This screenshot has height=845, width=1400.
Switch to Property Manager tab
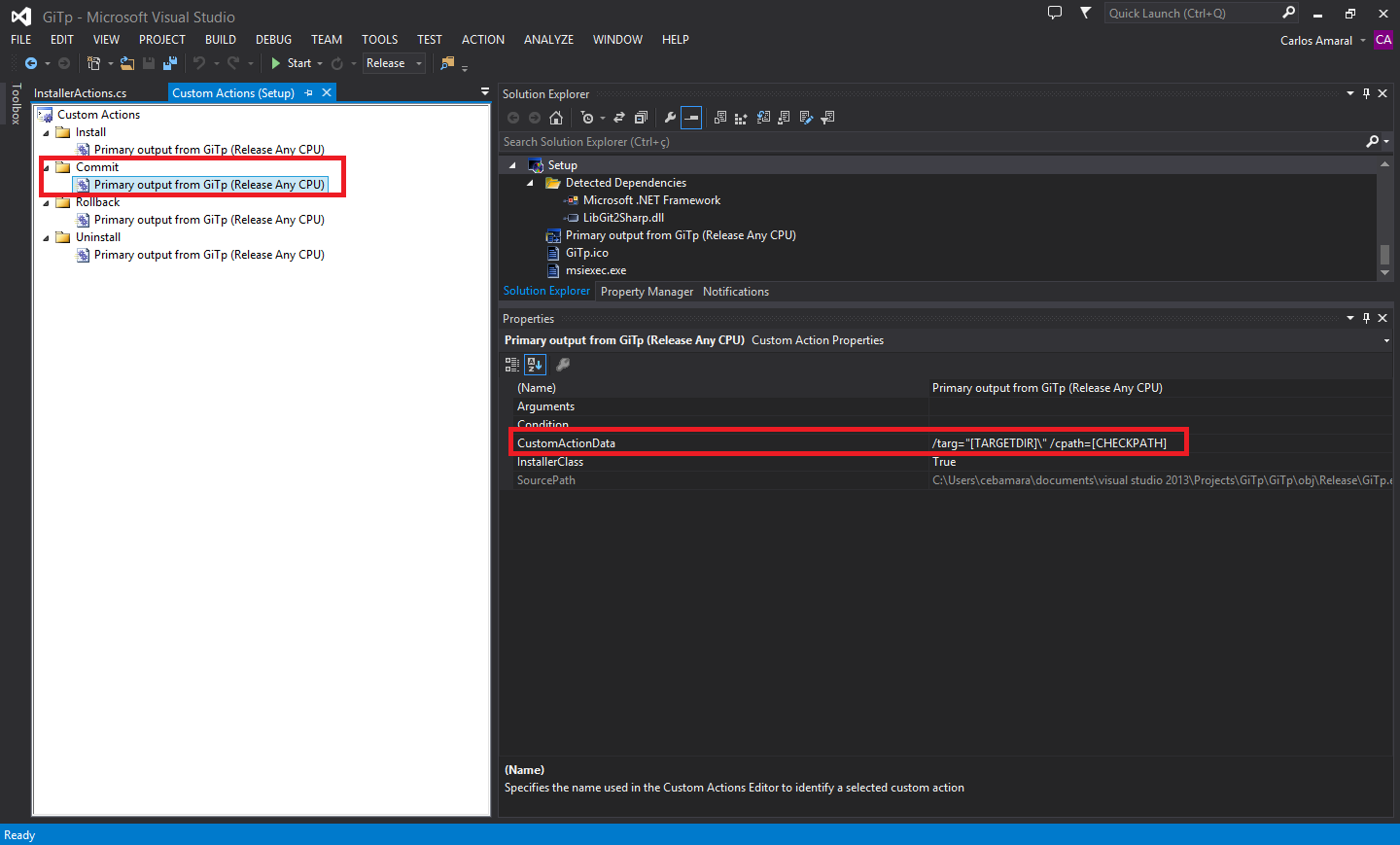click(x=647, y=292)
